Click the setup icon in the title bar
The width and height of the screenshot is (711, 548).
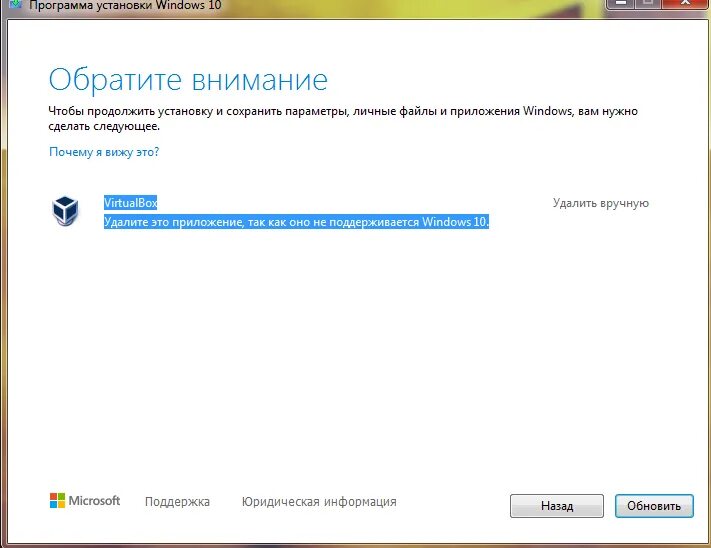16,5
